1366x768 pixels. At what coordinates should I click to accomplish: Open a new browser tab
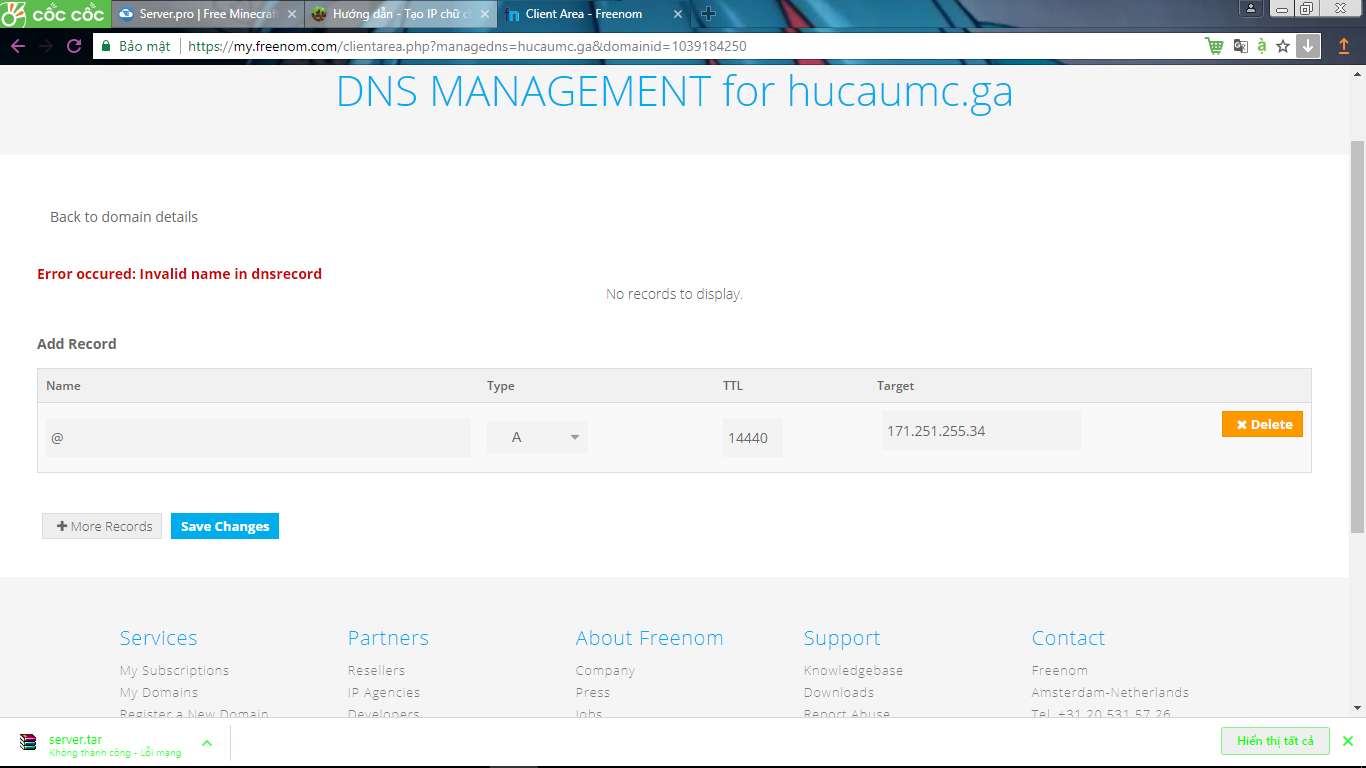click(x=708, y=14)
